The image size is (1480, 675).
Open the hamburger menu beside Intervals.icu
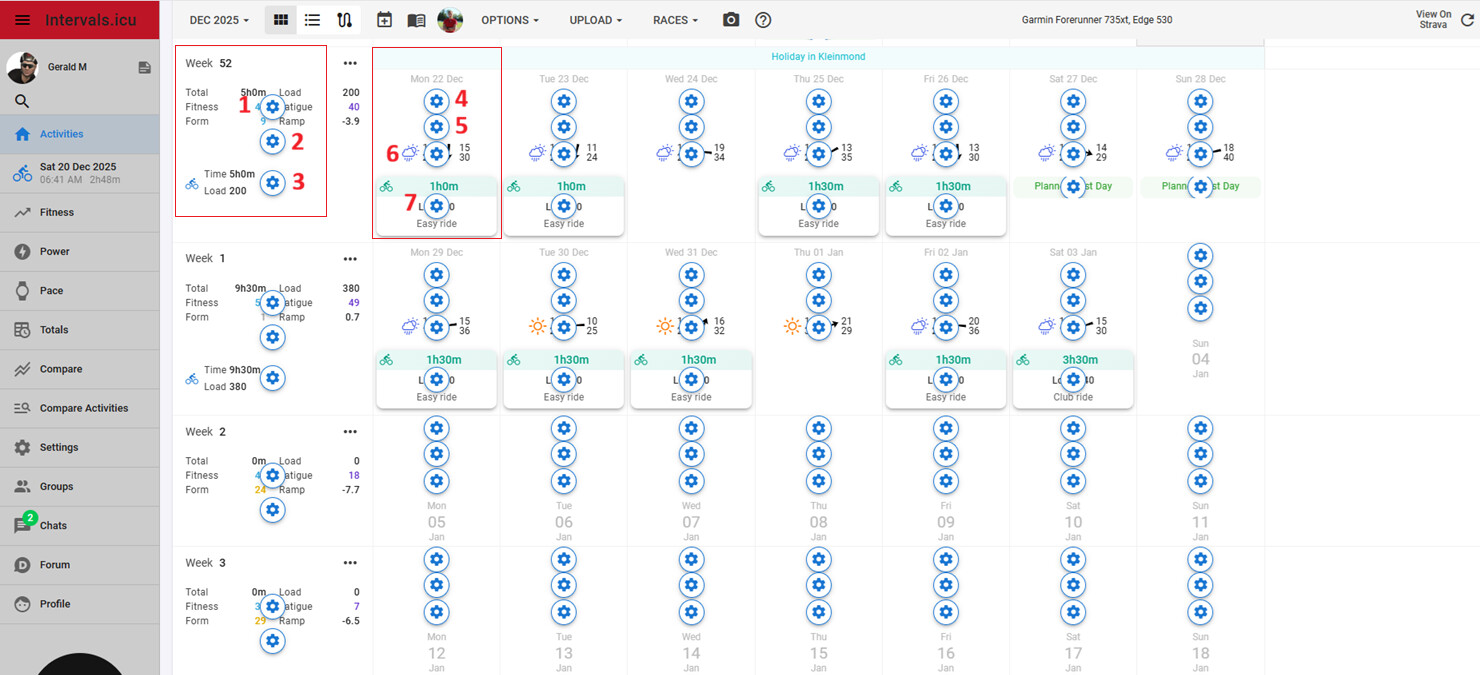(x=22, y=20)
